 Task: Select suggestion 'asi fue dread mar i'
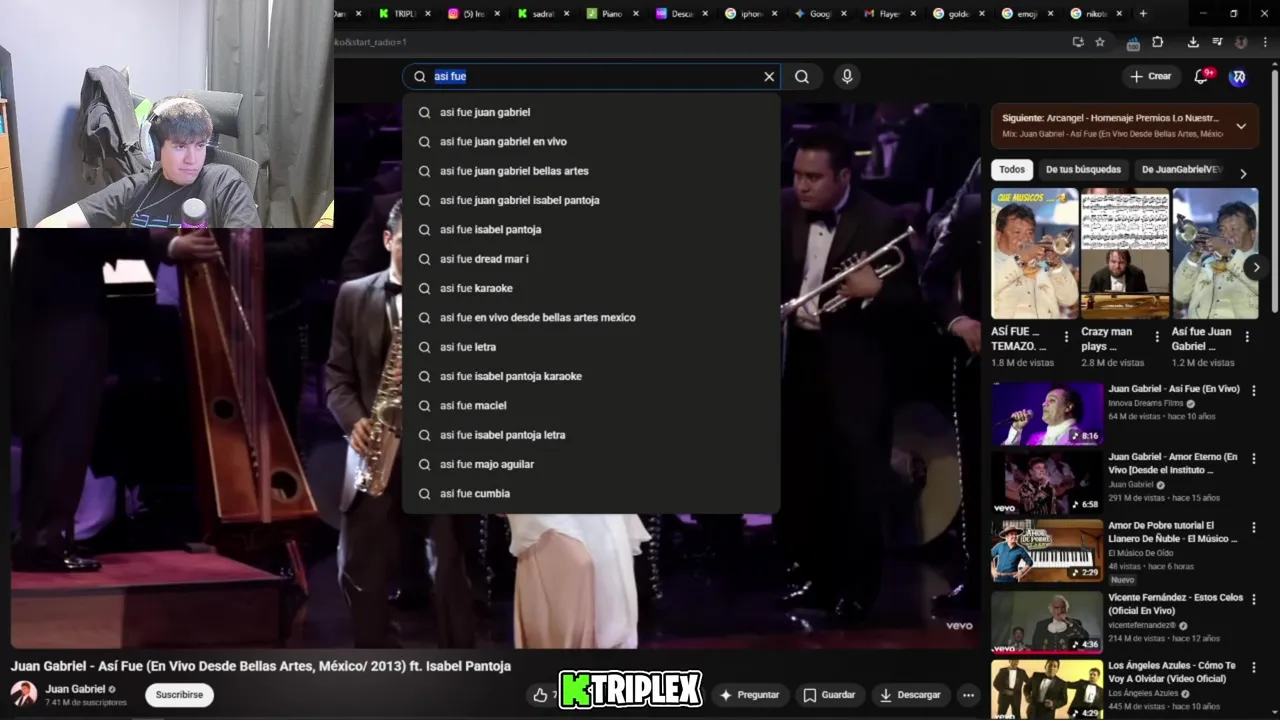tap(591, 259)
